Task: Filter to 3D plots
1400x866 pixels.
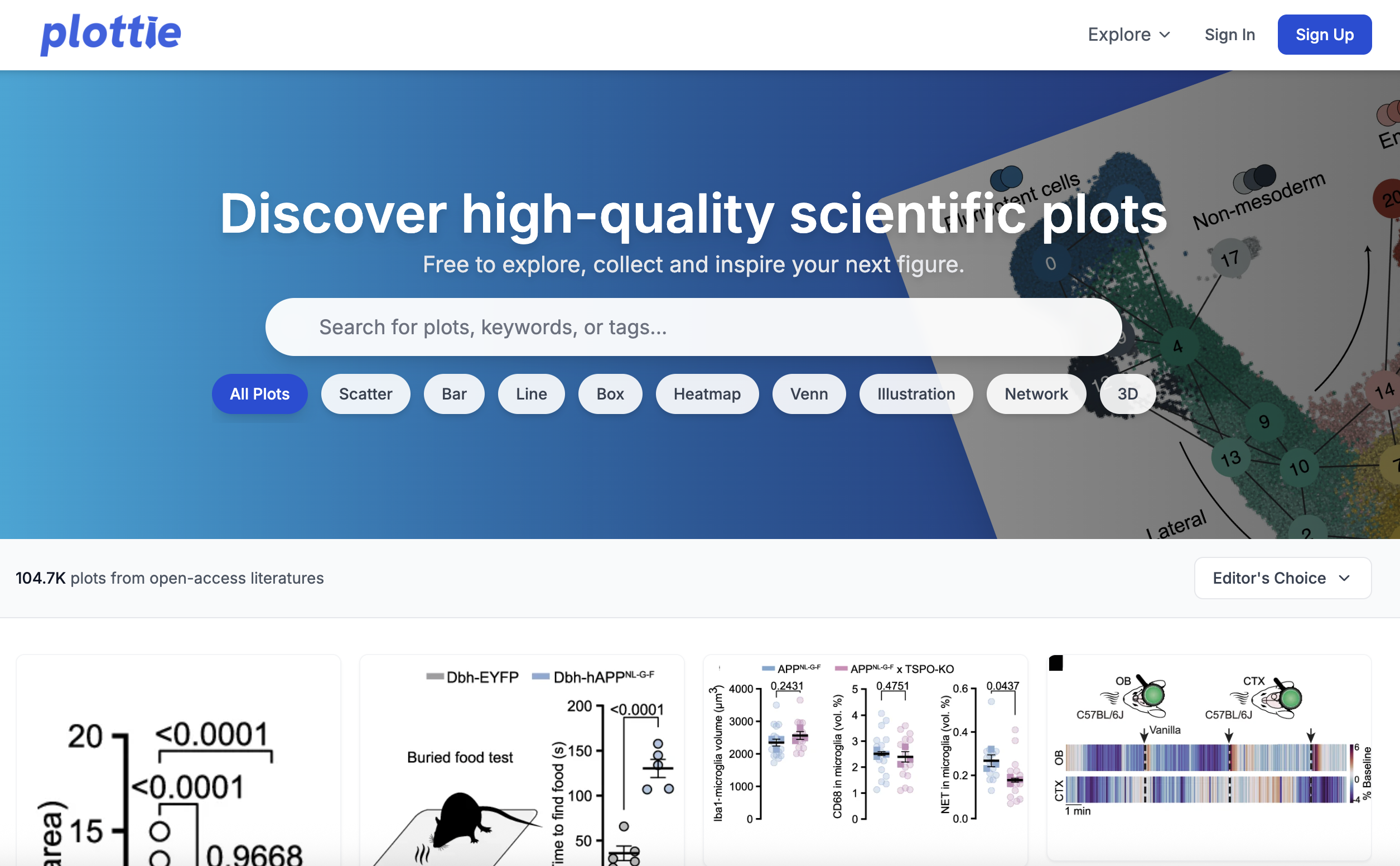Action: click(x=1127, y=394)
